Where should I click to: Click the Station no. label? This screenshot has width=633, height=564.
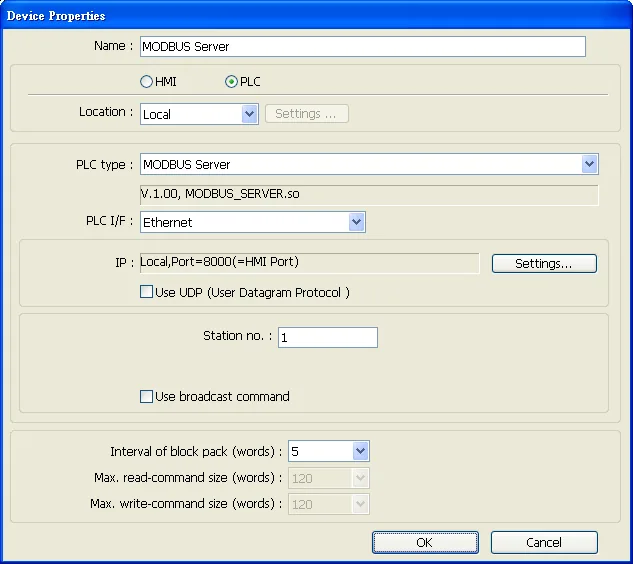click(x=237, y=336)
